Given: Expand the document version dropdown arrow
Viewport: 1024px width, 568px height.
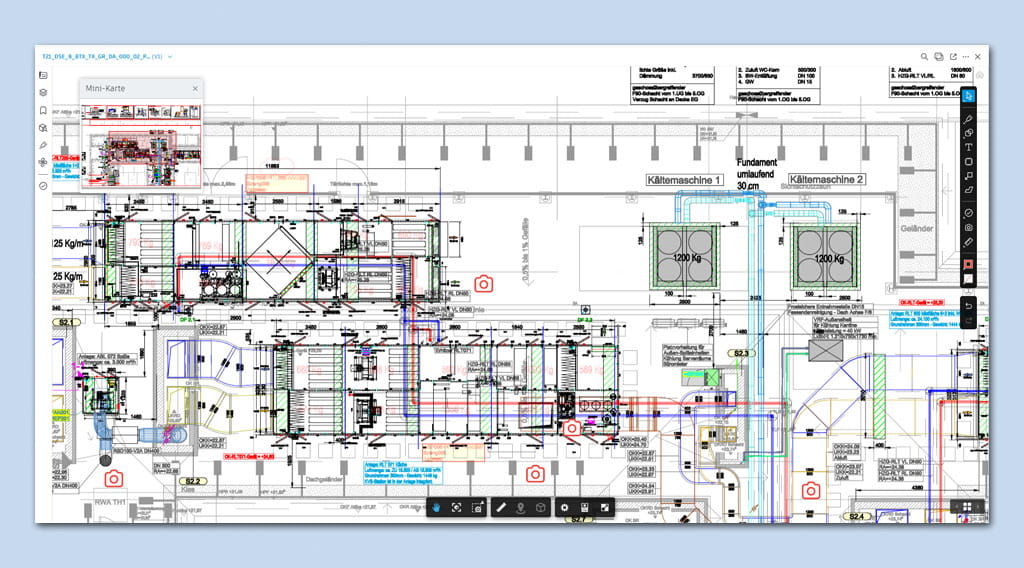Looking at the screenshot, I should click(170, 57).
